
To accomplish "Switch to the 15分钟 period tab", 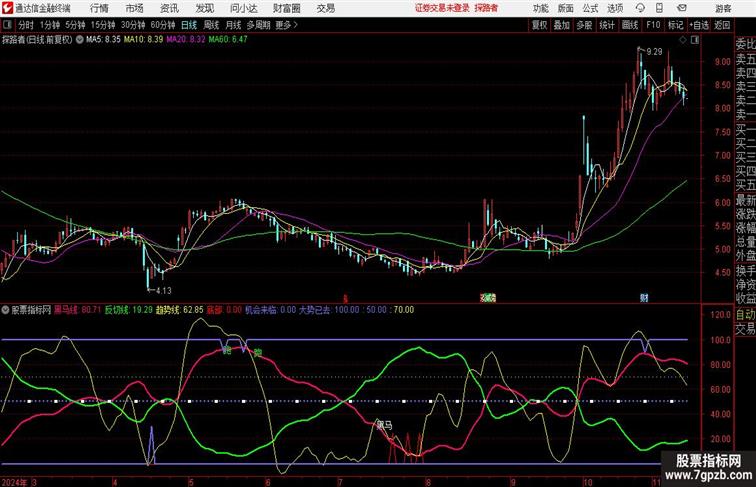I will click(x=103, y=25).
